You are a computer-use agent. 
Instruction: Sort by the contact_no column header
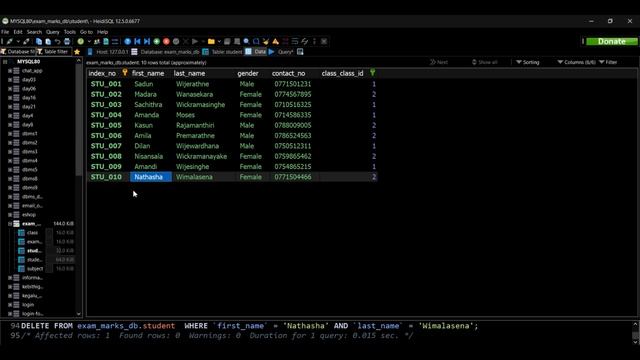point(289,73)
